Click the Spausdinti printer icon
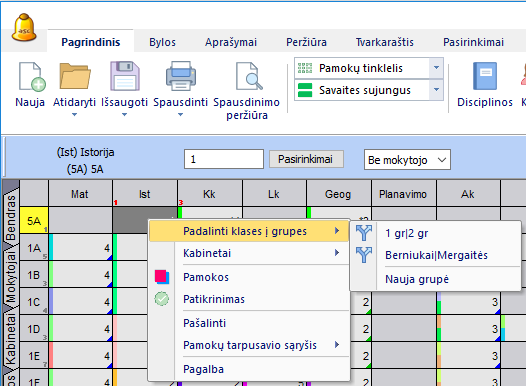The width and height of the screenshot is (526, 386). pos(181,76)
